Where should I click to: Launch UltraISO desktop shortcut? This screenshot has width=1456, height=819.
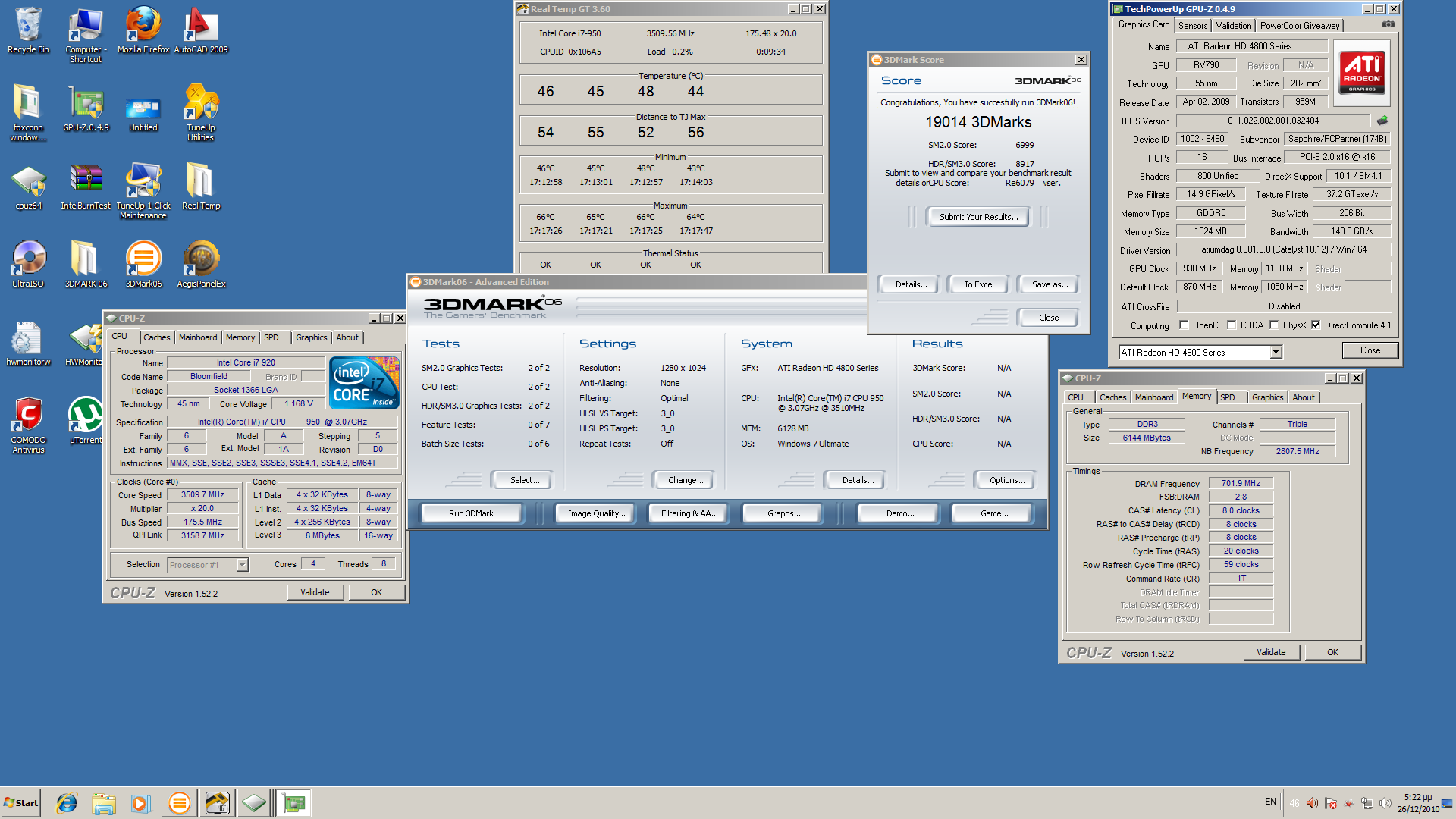(28, 265)
